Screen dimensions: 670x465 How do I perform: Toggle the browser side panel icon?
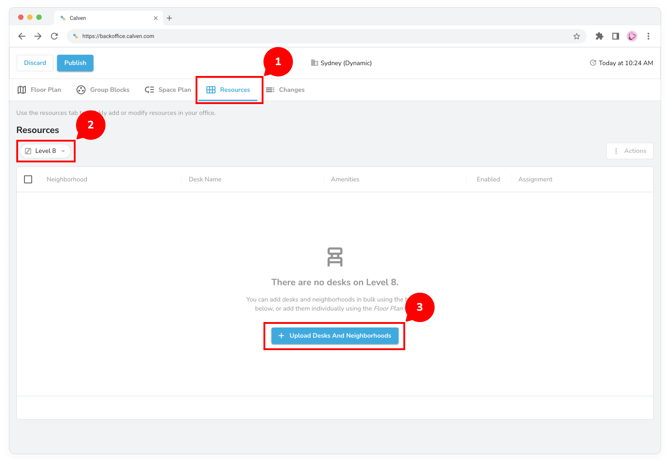(615, 36)
